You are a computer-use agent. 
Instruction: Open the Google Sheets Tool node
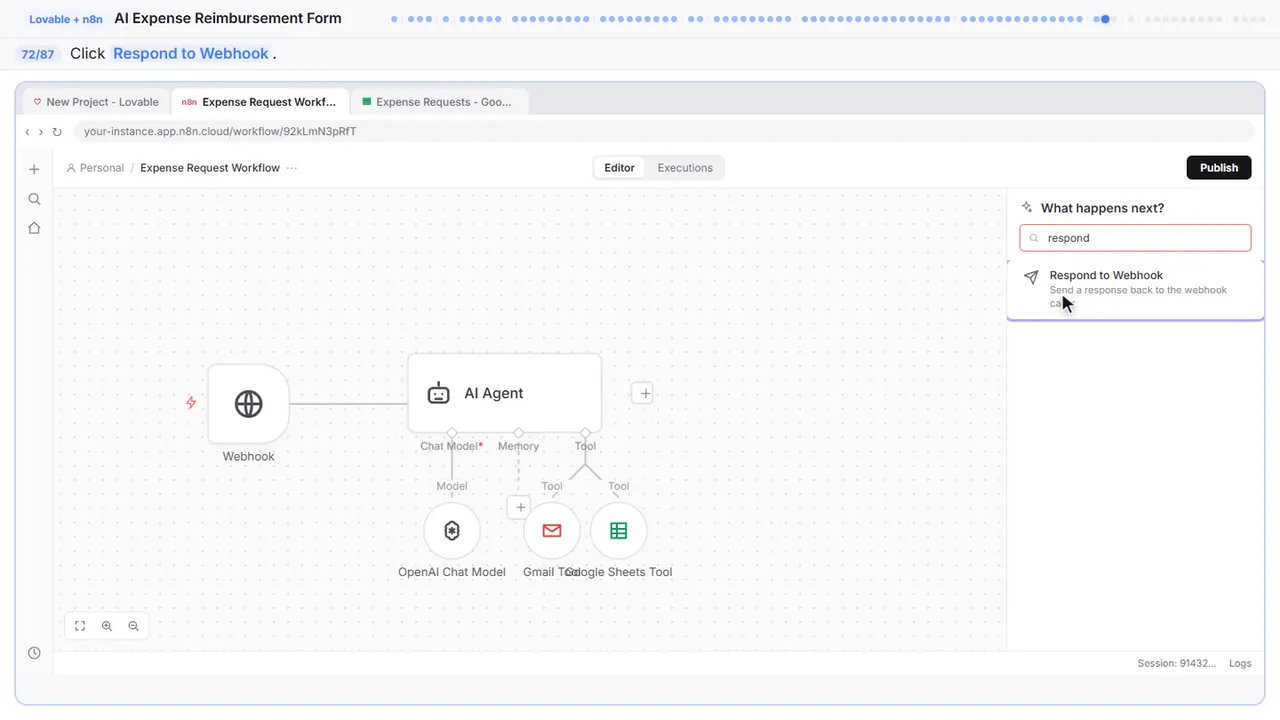point(619,531)
